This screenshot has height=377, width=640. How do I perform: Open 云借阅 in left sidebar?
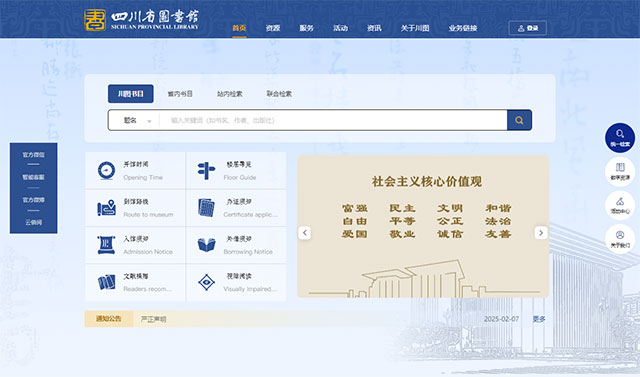click(33, 222)
